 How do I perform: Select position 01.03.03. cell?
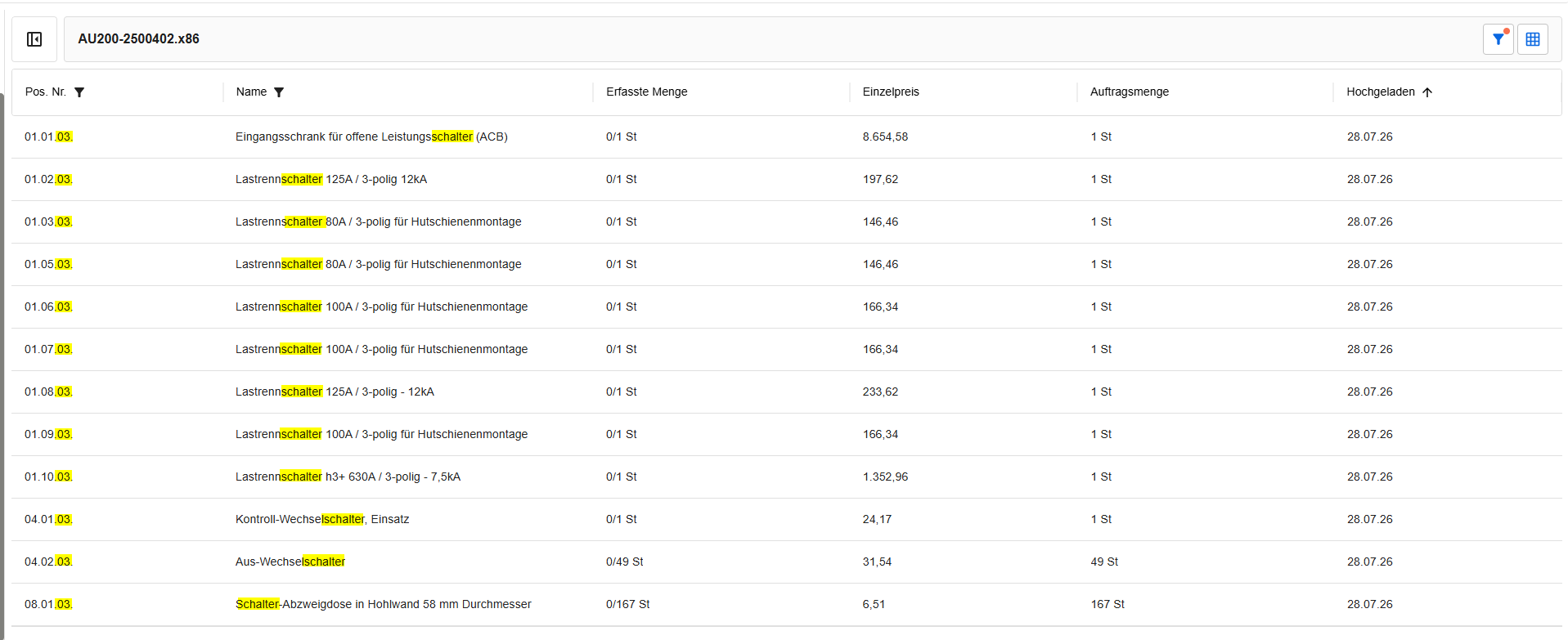click(48, 222)
